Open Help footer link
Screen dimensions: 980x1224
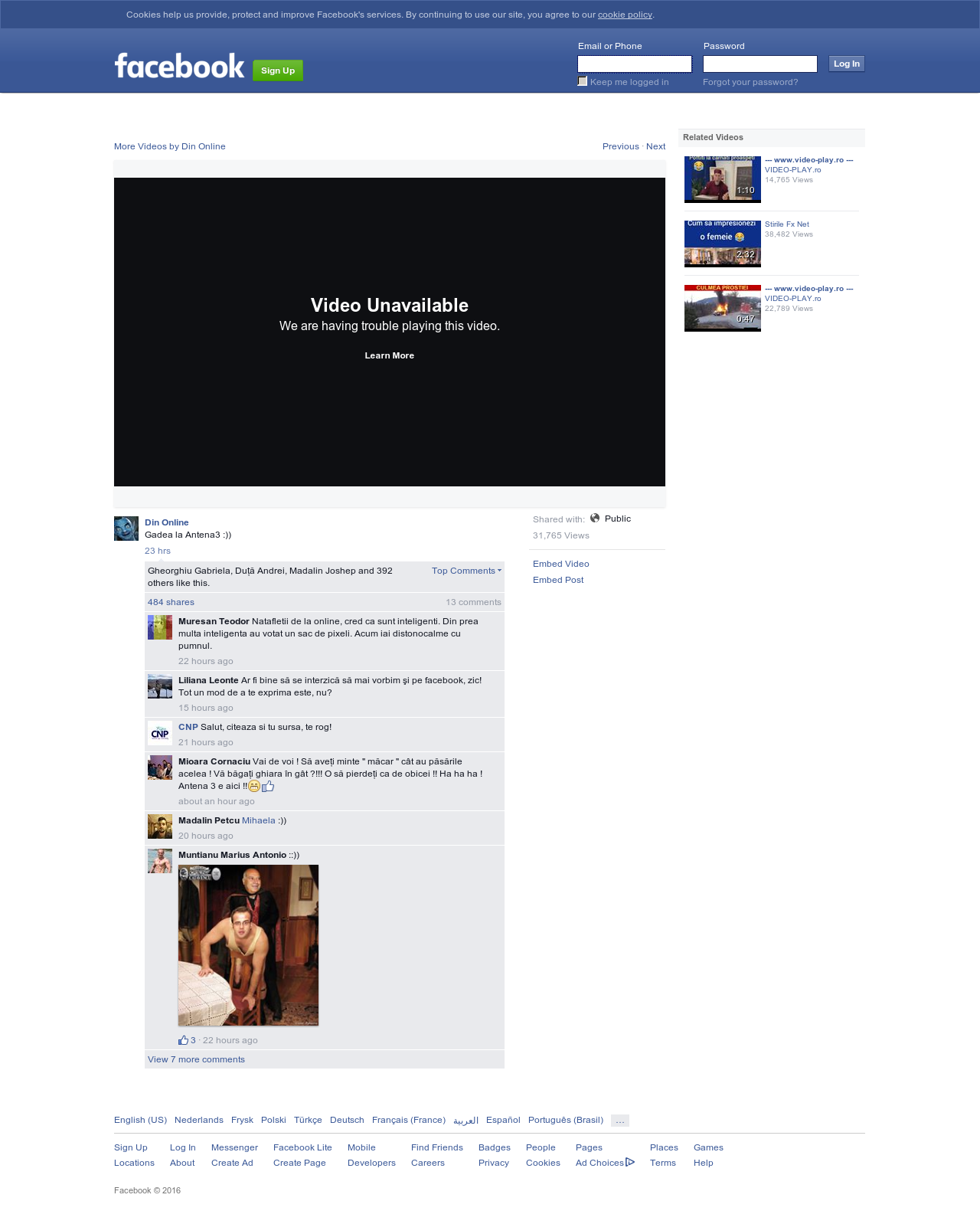(x=704, y=1163)
